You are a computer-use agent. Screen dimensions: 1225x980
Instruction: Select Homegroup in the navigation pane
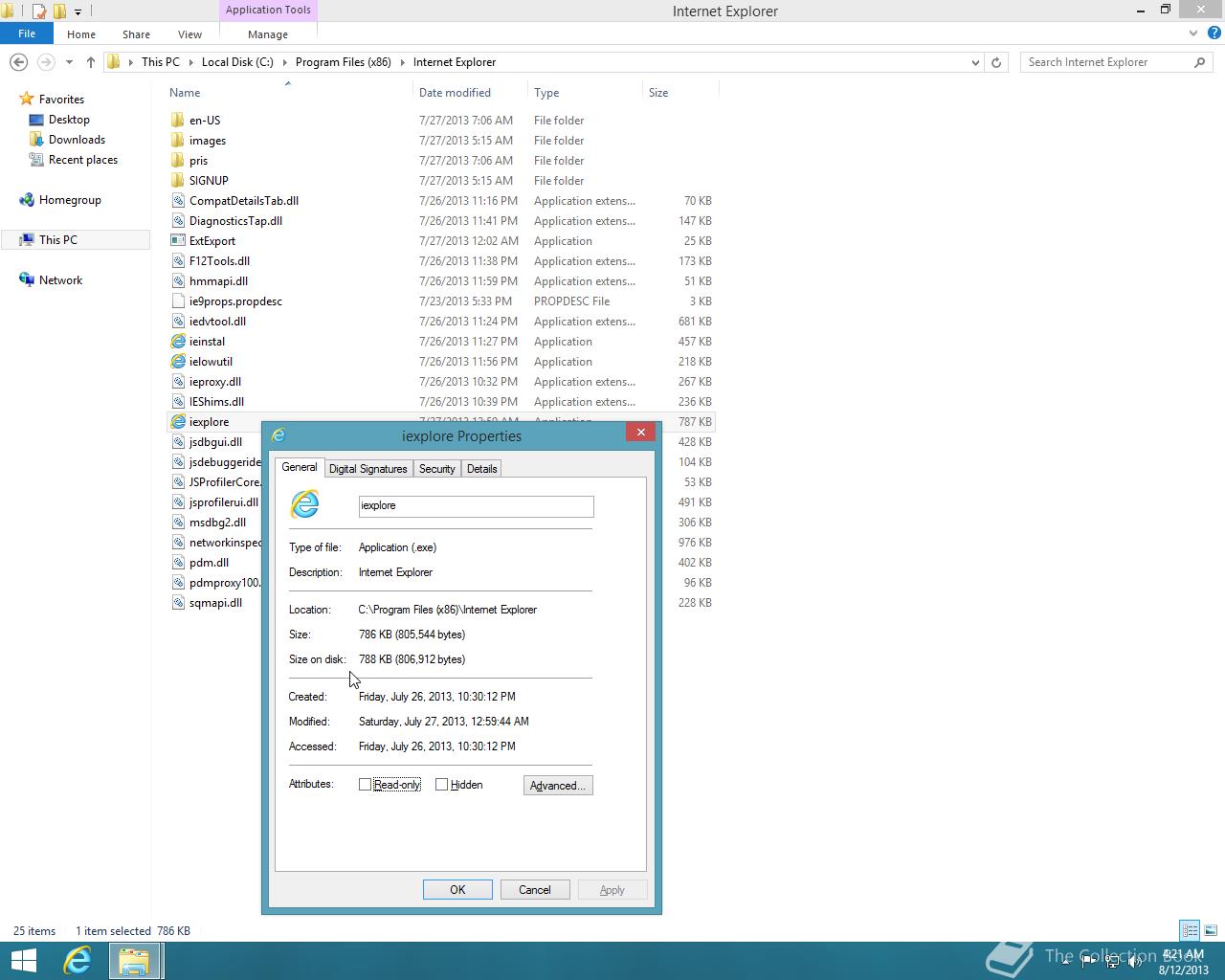(70, 200)
